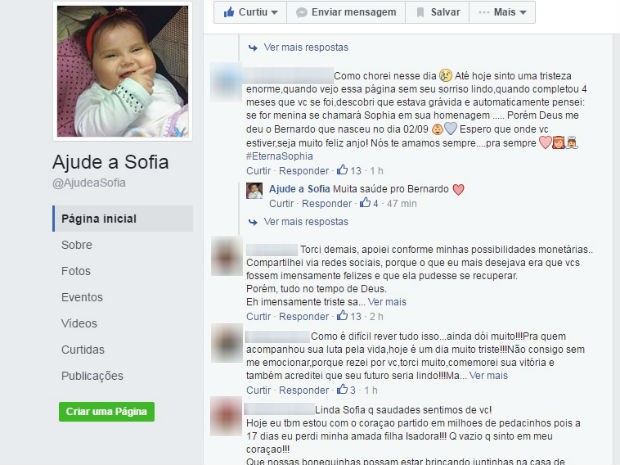Screen dimensions: 620x465
Task: Click the like thumb showing 13 by 2 h
Action: [342, 316]
